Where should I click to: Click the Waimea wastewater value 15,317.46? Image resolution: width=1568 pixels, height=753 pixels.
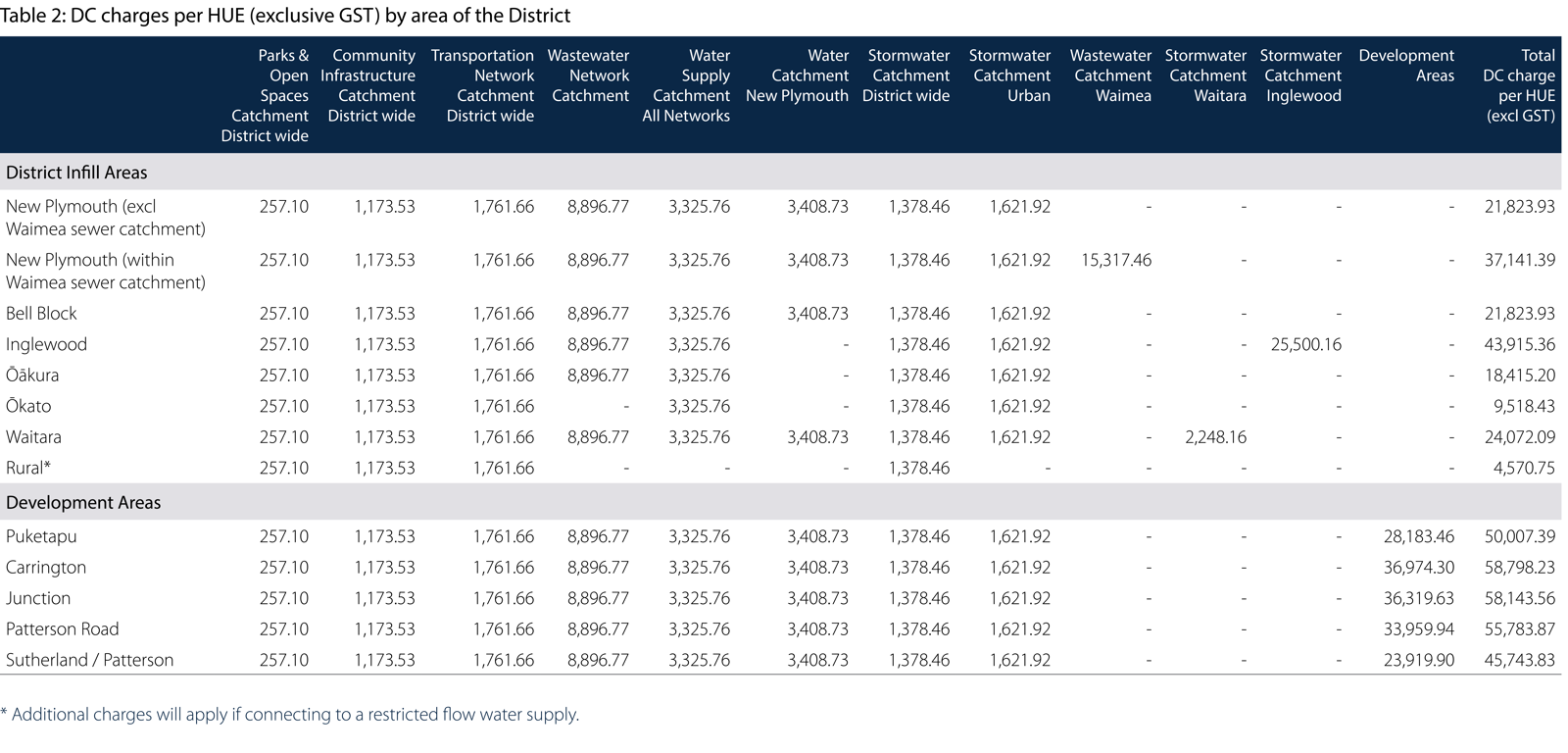point(1116,261)
